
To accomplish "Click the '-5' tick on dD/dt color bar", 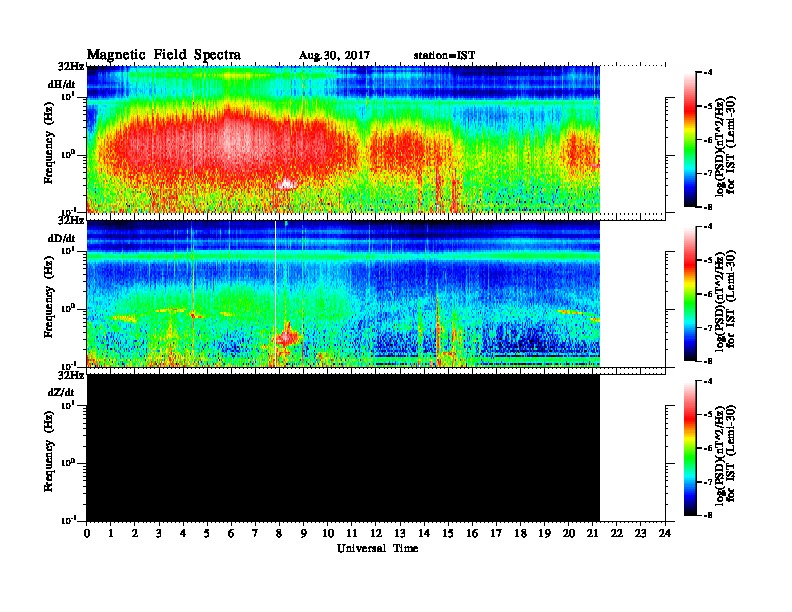I will pos(707,261).
